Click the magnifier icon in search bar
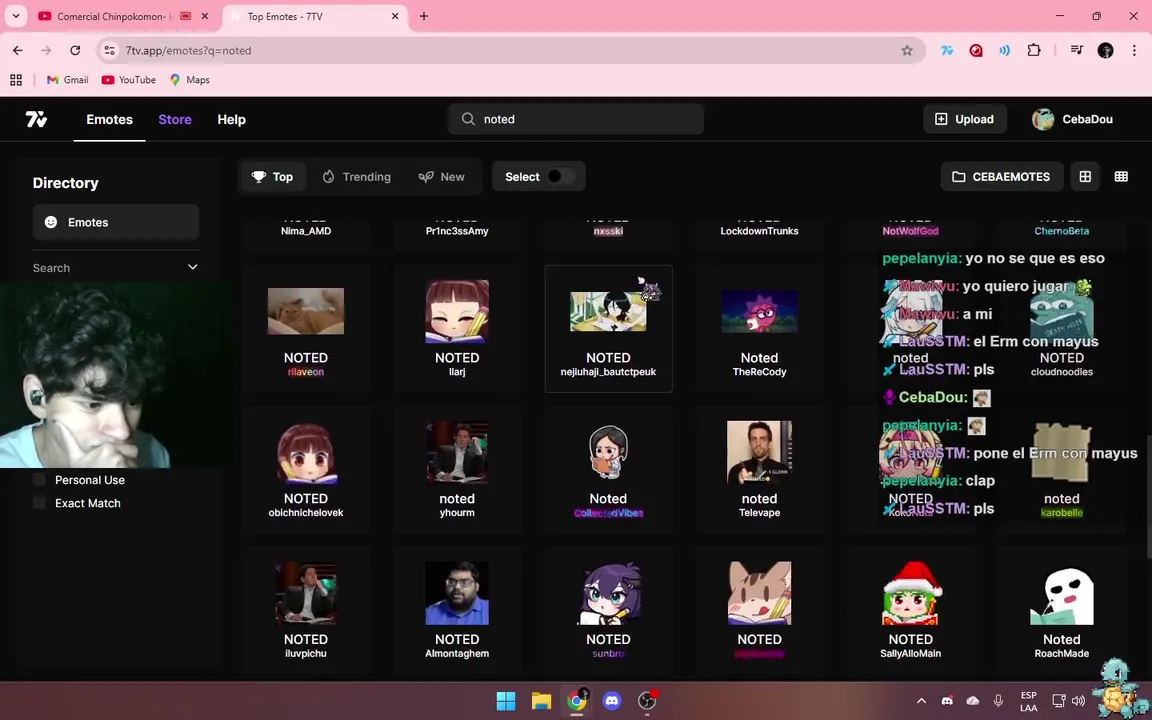The width and height of the screenshot is (1152, 720). point(468,119)
